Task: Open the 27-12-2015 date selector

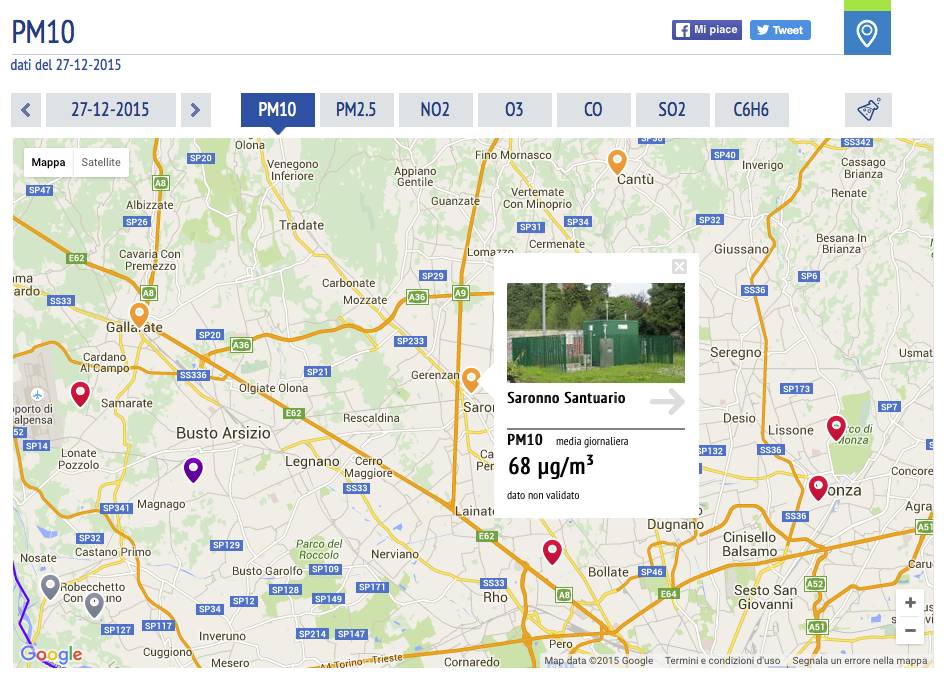Action: [110, 110]
